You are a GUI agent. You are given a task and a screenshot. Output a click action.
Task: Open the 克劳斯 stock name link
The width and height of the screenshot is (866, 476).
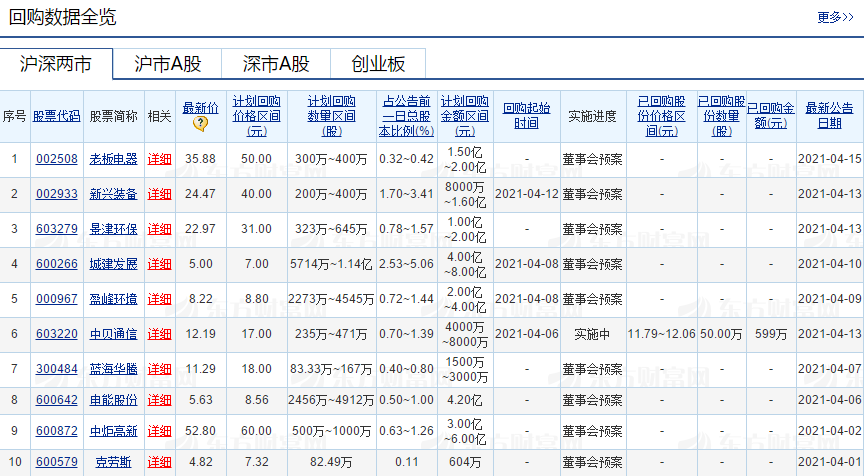pos(113,462)
